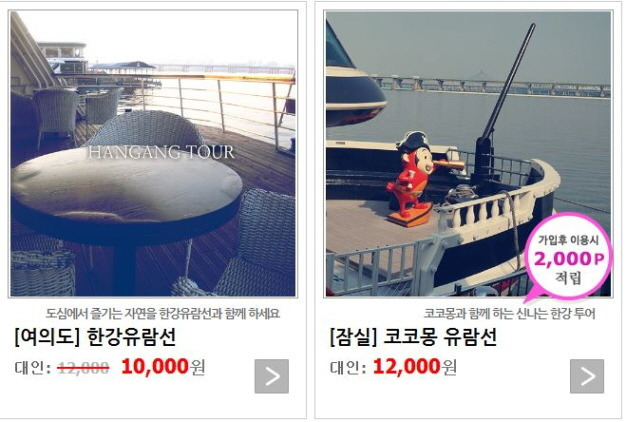Open the [잠실] 코코몽 유람선 title link

coord(413,337)
